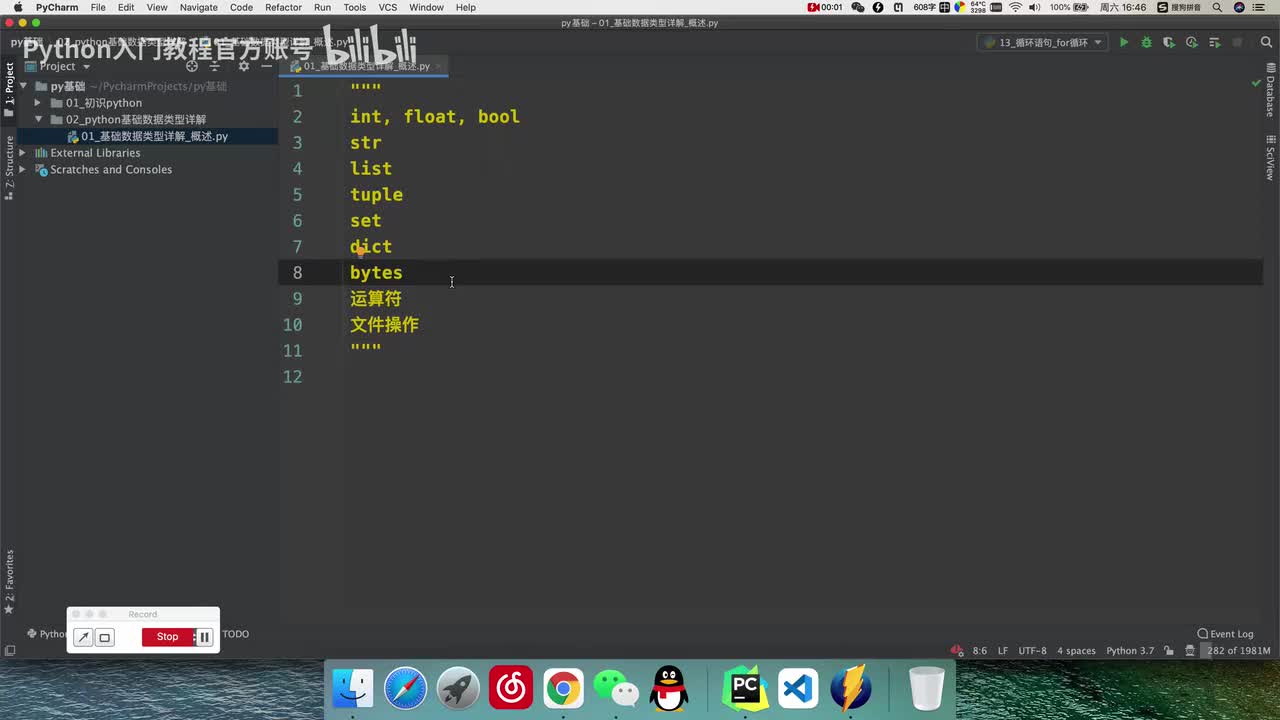Click the PyCharm application menu

57,7
